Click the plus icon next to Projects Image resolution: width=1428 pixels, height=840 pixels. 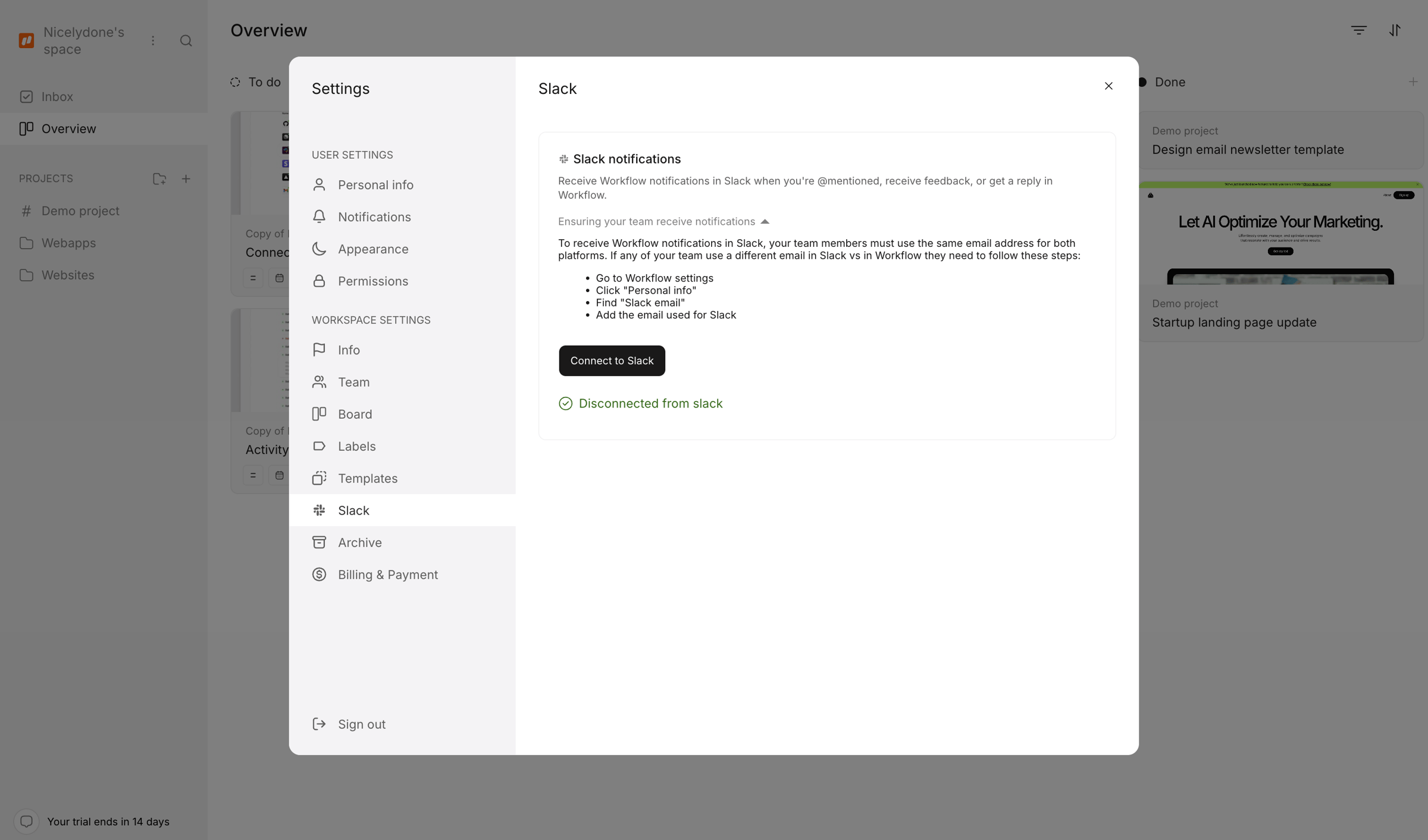[x=186, y=178]
